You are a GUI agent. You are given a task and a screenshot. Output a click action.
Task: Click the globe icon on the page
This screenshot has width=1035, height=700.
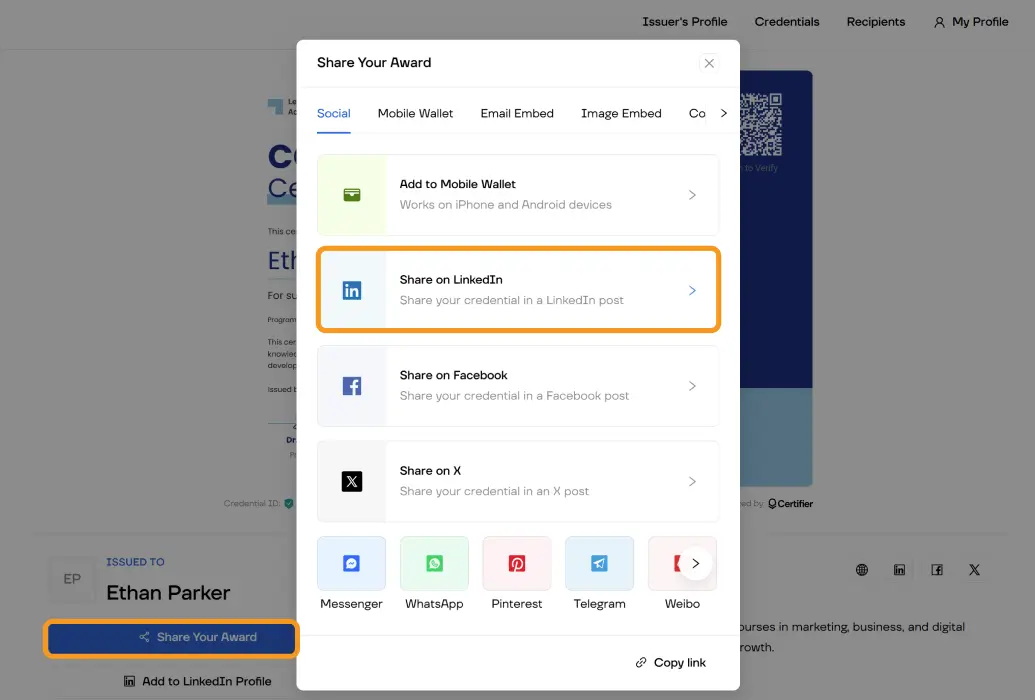[x=862, y=570]
